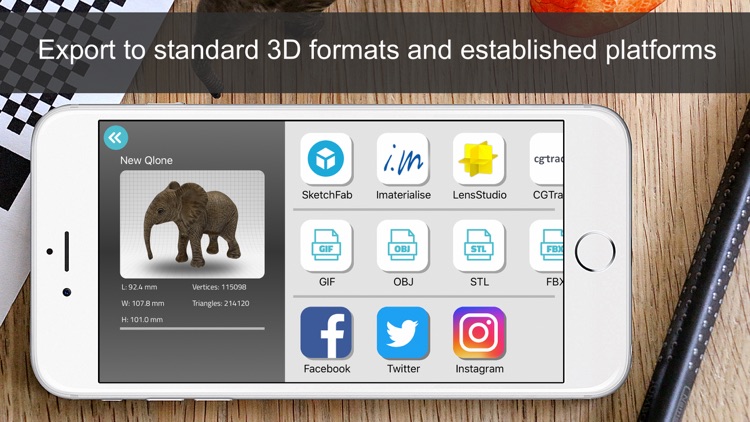This screenshot has height=422, width=750.
Task: Tap the New Qlone model title
Action: pos(147,160)
